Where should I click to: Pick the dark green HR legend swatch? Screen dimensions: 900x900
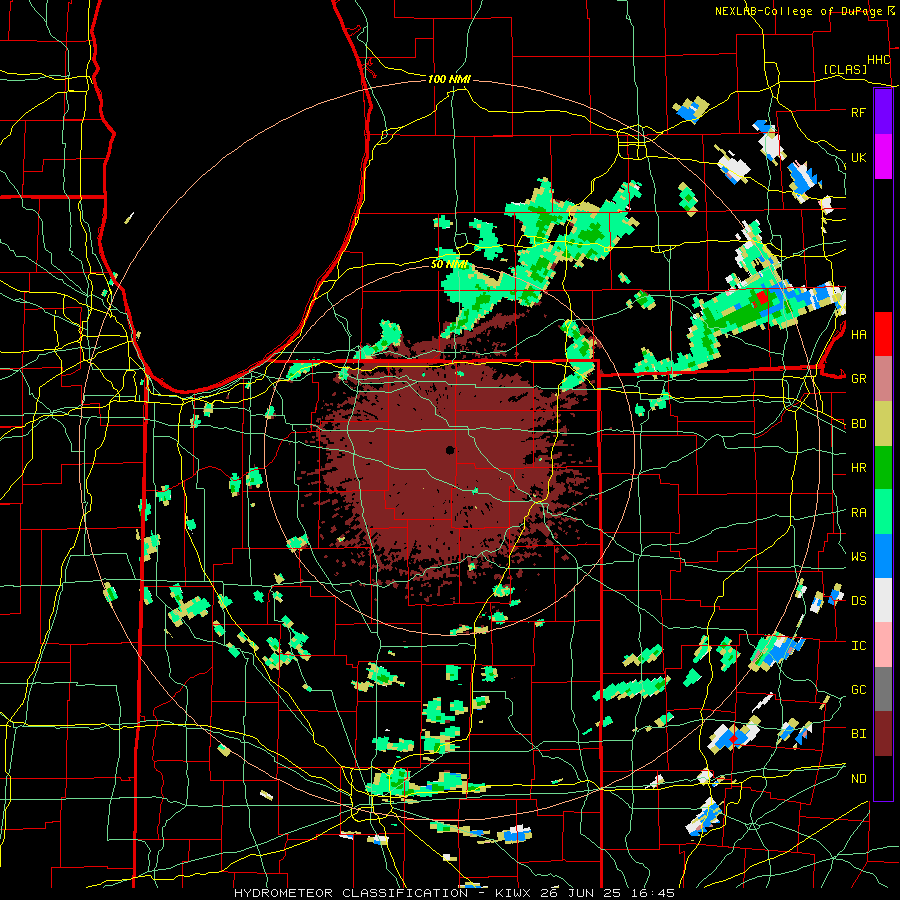pos(883,468)
